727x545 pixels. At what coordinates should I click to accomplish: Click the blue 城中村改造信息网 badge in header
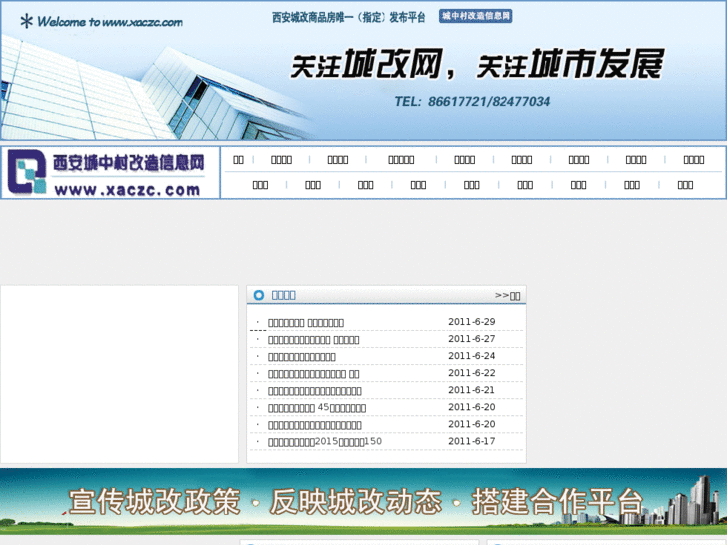pyautogui.click(x=475, y=16)
